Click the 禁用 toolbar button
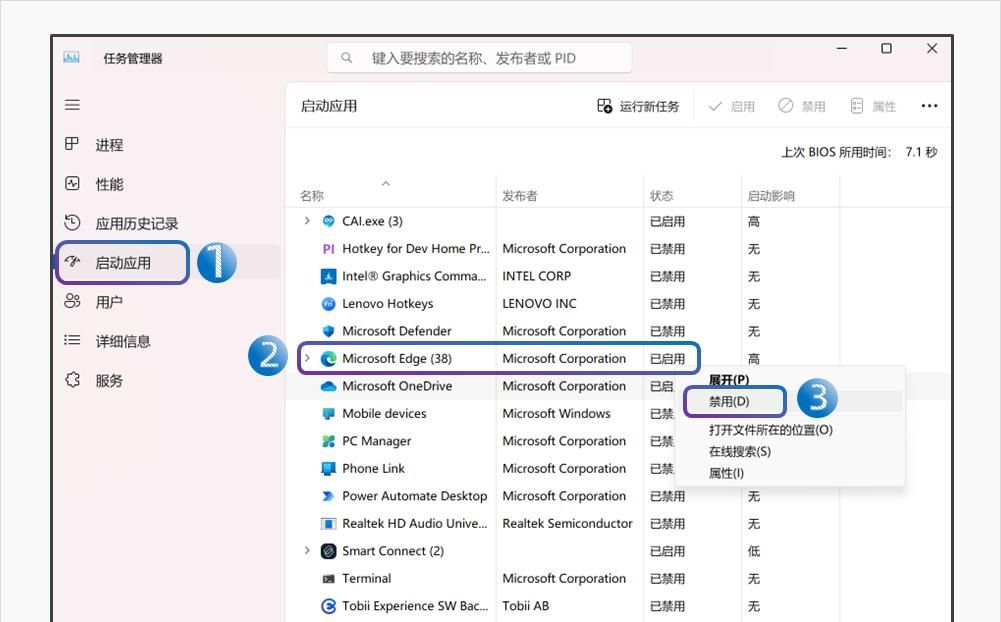Viewport: 1001px width, 622px height. pyautogui.click(x=802, y=106)
